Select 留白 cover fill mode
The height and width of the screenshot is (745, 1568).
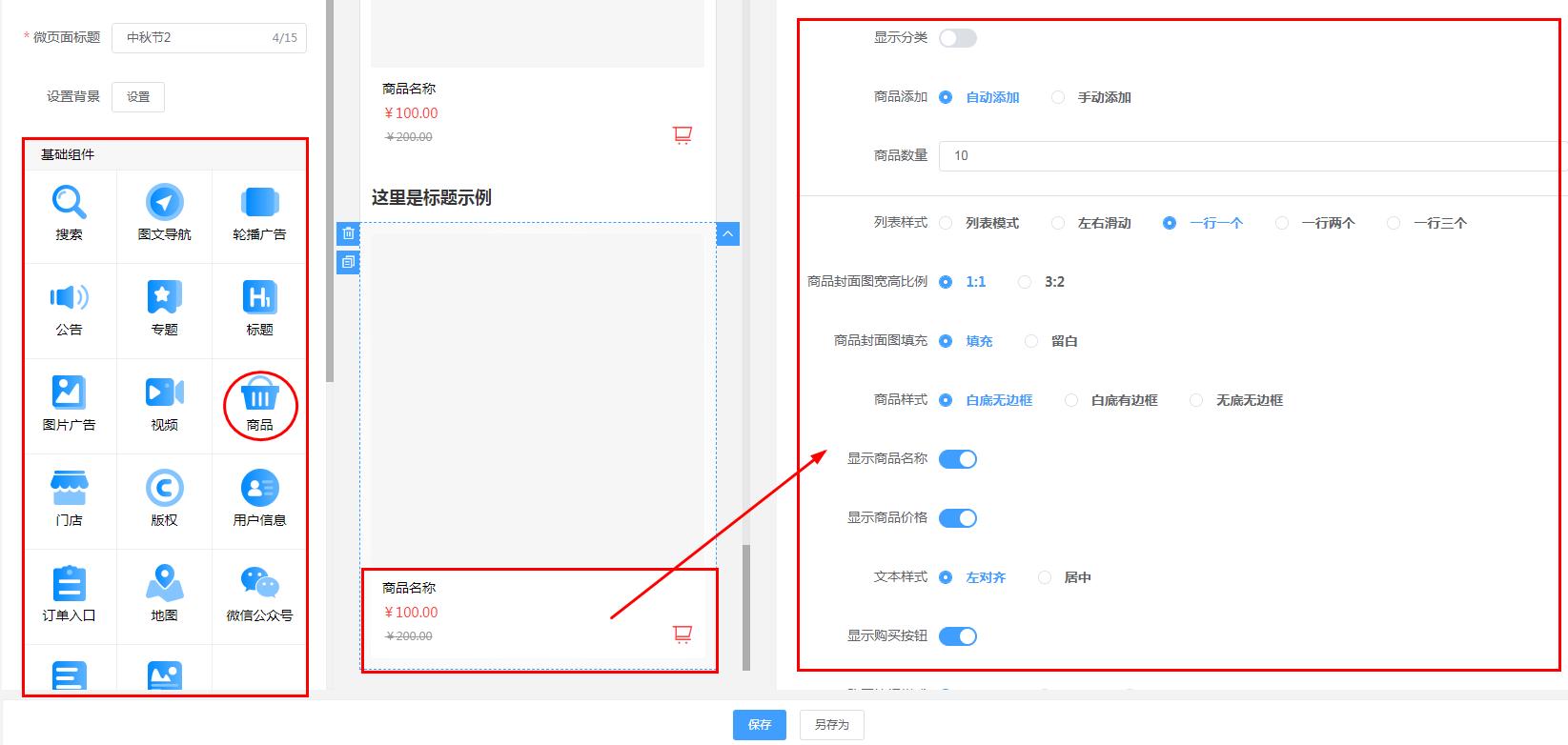(1051, 341)
